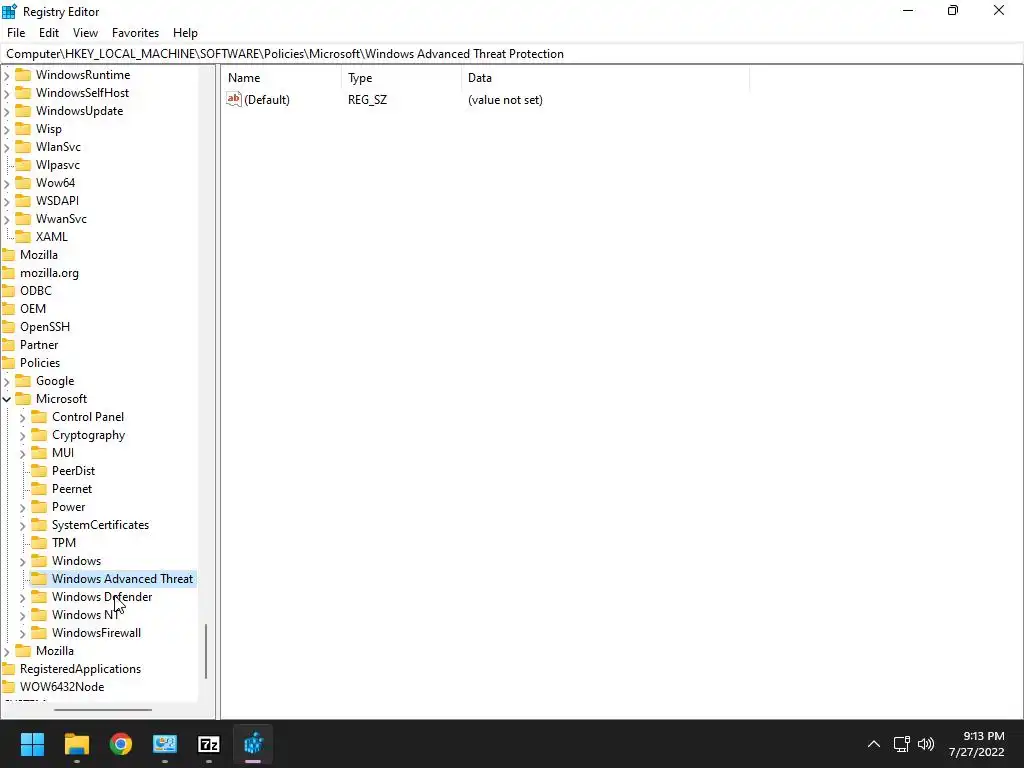Open the Windows Start menu

coord(32,744)
